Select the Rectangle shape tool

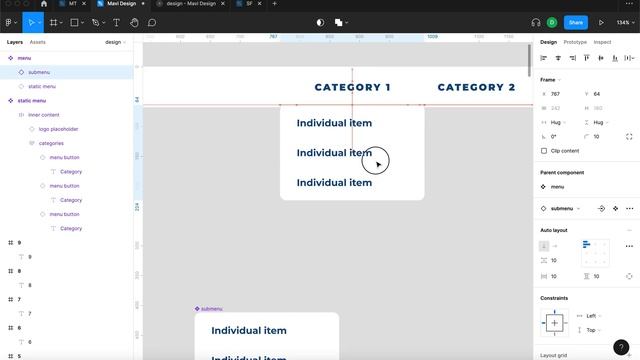point(74,23)
